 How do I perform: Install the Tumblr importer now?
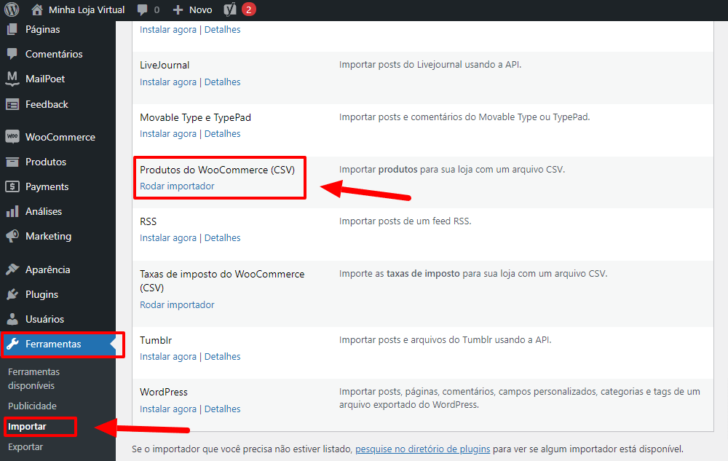(x=168, y=357)
